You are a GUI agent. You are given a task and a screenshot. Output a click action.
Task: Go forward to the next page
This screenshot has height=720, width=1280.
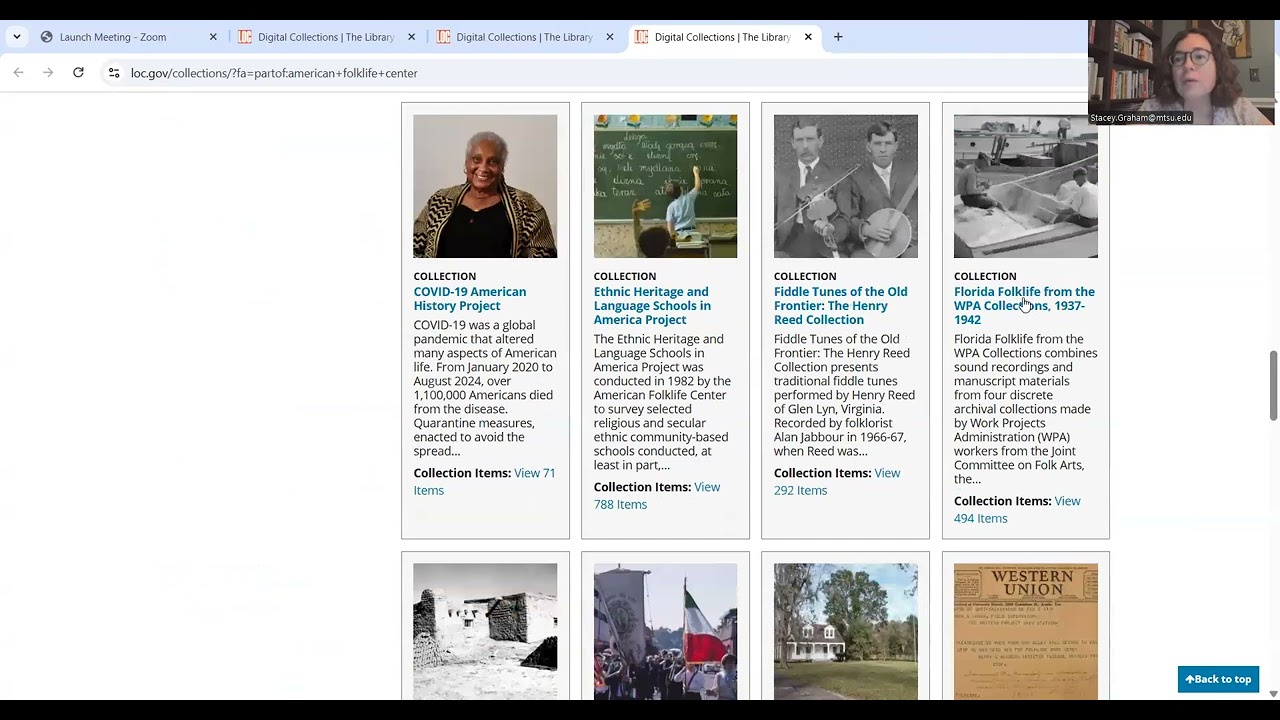click(x=48, y=73)
